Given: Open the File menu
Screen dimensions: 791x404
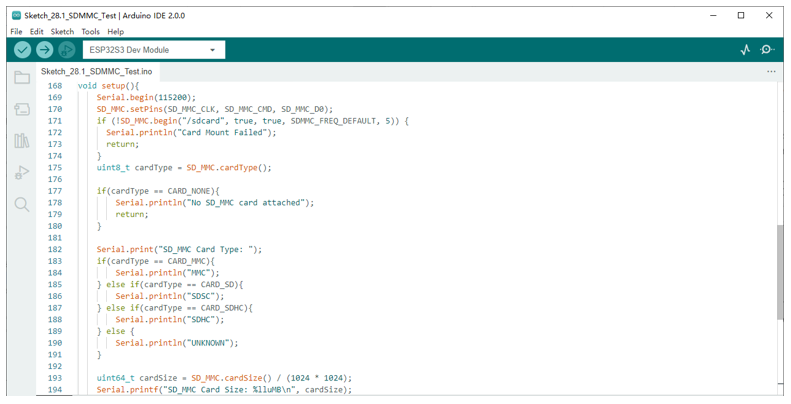Looking at the screenshot, I should 16,31.
